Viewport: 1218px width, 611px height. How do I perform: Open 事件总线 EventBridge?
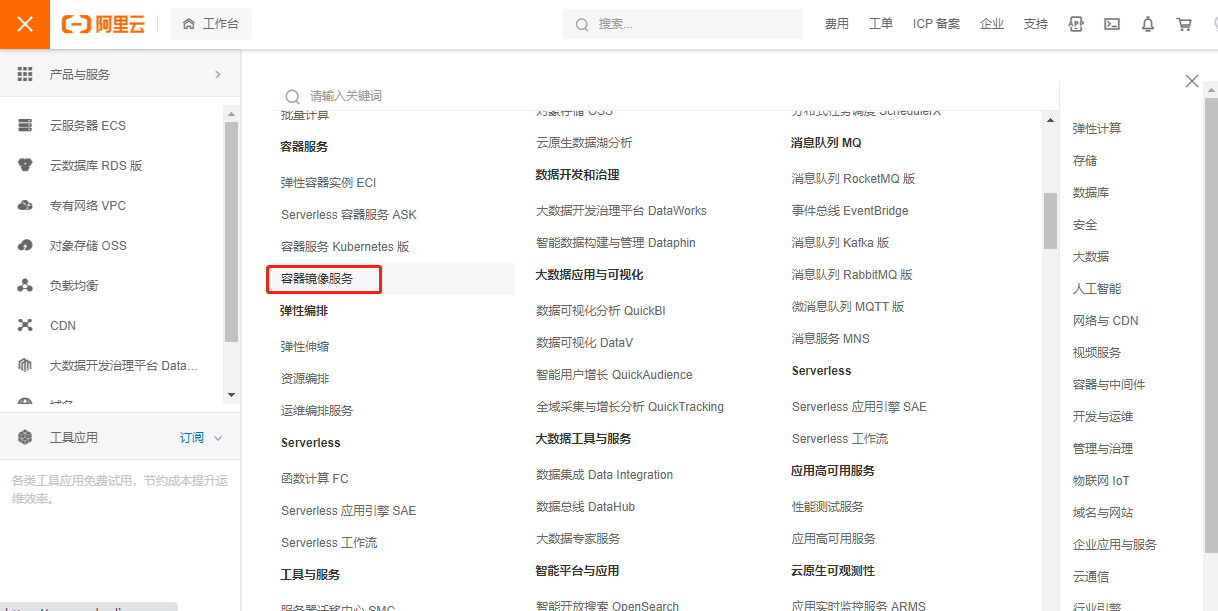(x=850, y=210)
